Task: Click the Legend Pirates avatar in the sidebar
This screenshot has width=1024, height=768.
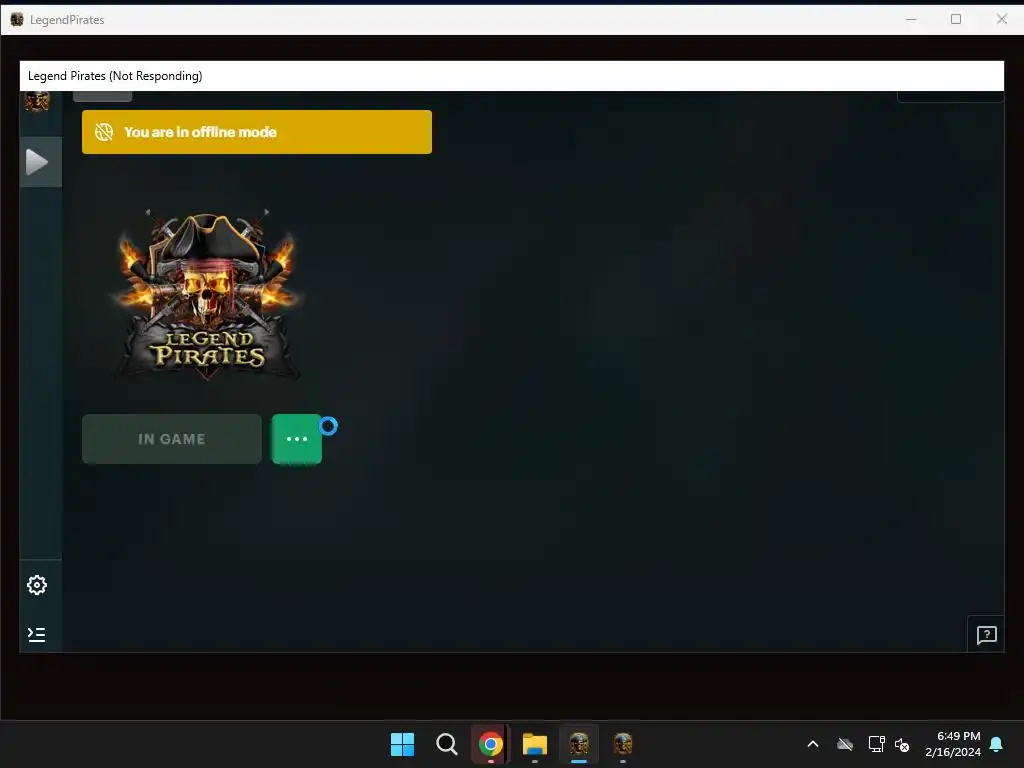Action: tap(37, 101)
